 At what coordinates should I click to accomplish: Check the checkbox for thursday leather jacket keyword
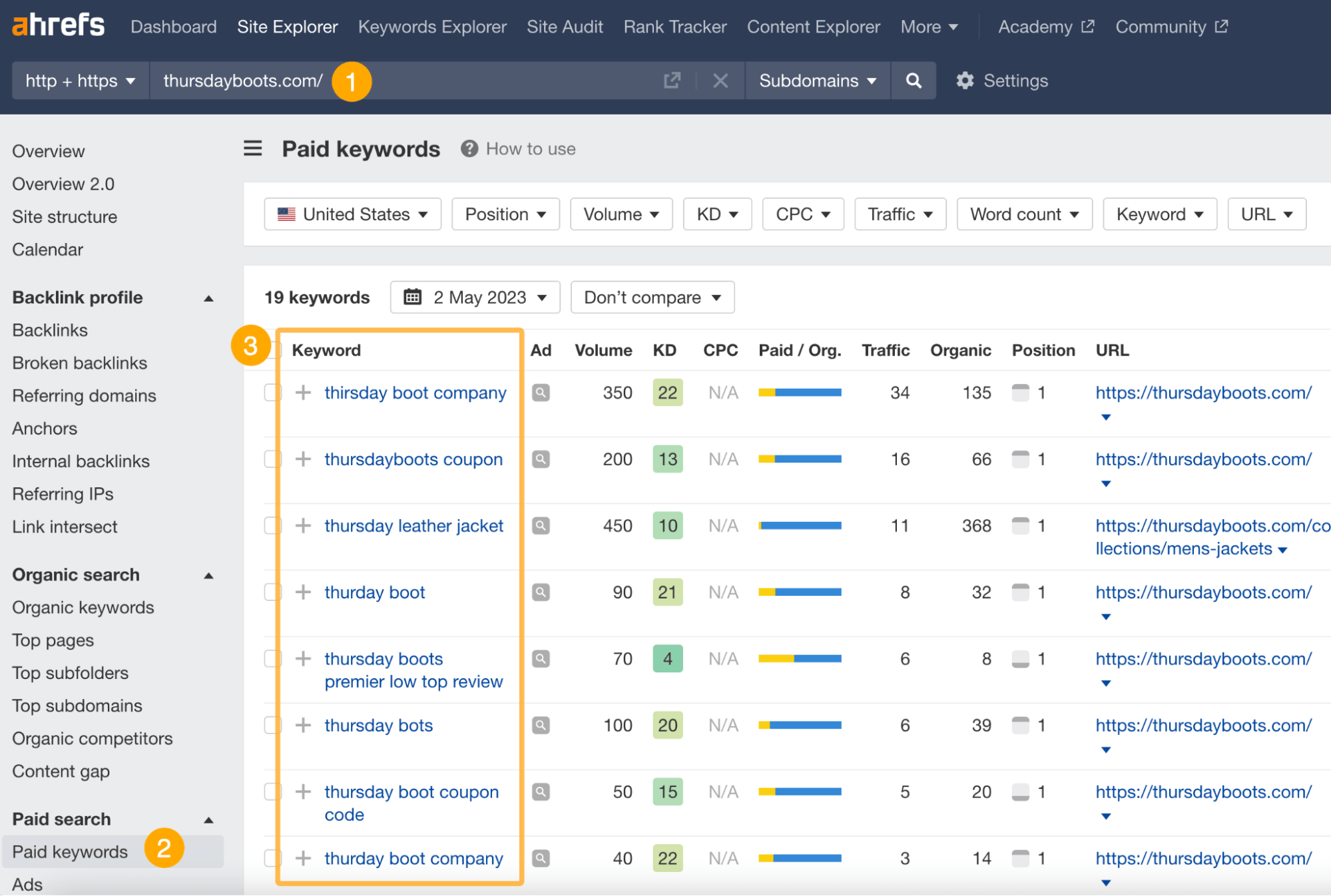[x=272, y=525]
